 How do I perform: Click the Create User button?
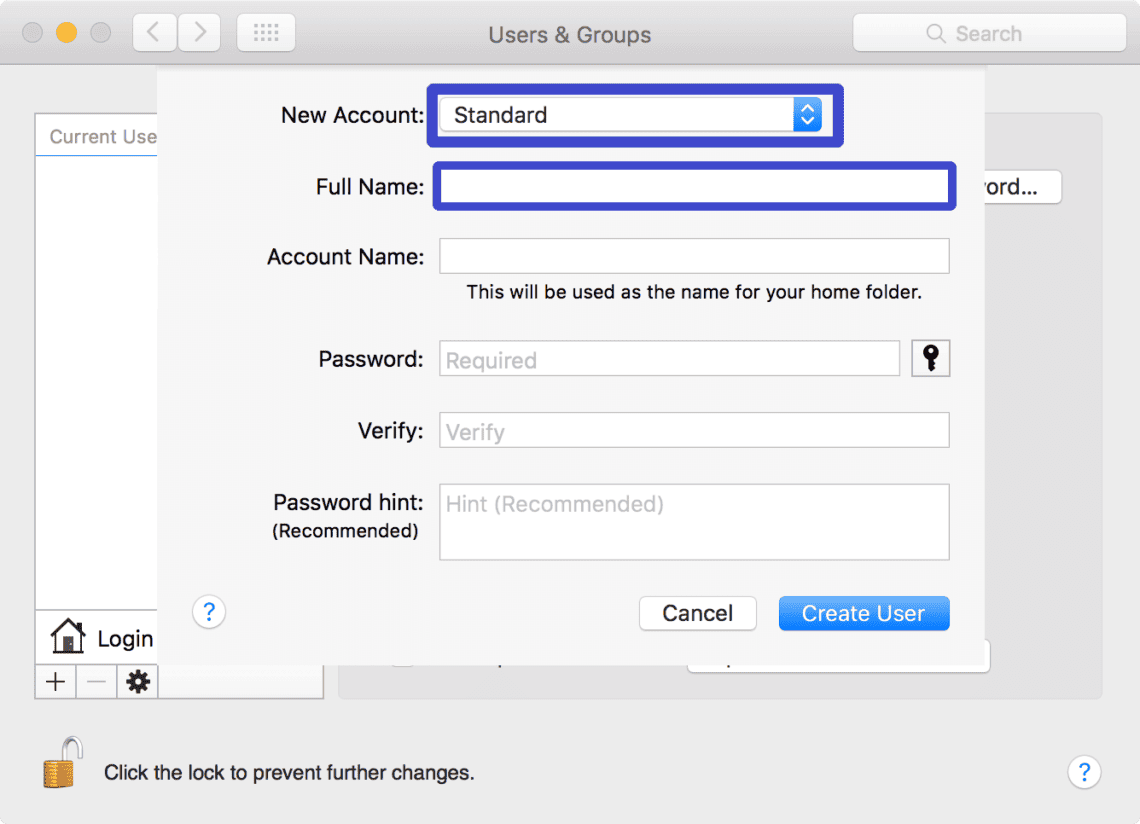coord(863,613)
